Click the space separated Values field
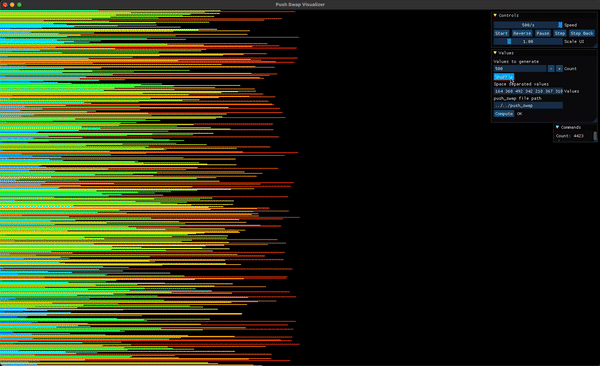600x366 pixels. coord(528,91)
